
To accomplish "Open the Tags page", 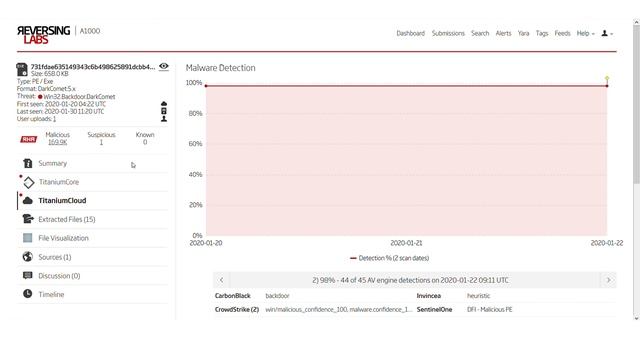I will coord(542,33).
